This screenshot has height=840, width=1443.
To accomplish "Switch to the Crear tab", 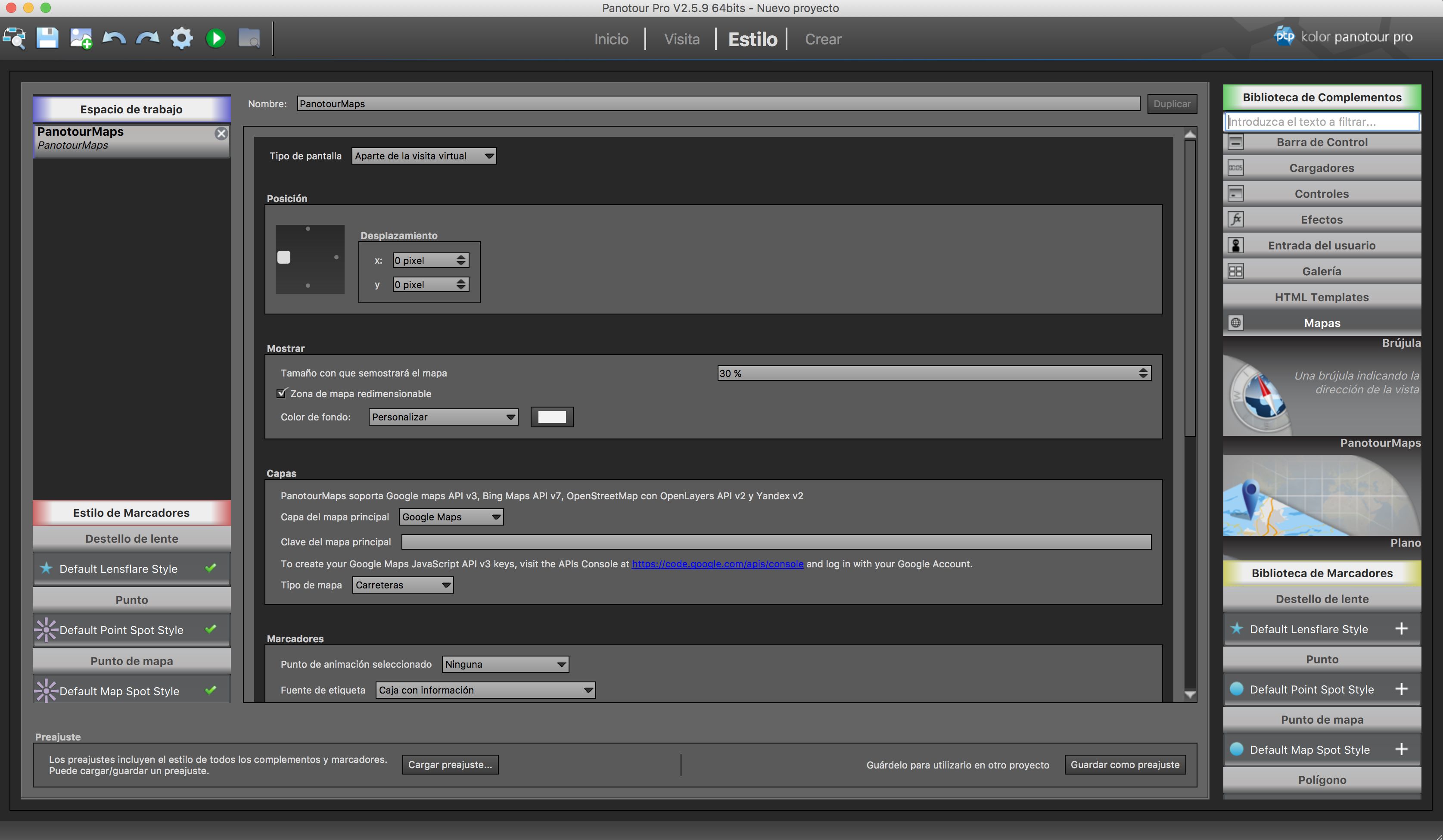I will (x=823, y=39).
